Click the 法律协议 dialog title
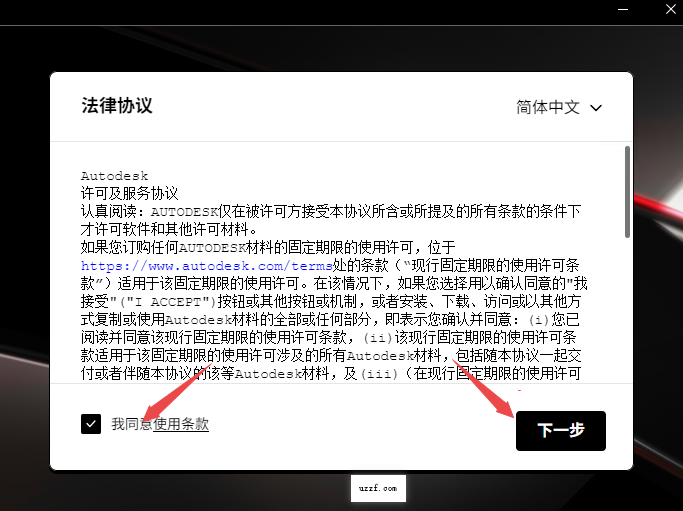 pyautogui.click(x=117, y=106)
